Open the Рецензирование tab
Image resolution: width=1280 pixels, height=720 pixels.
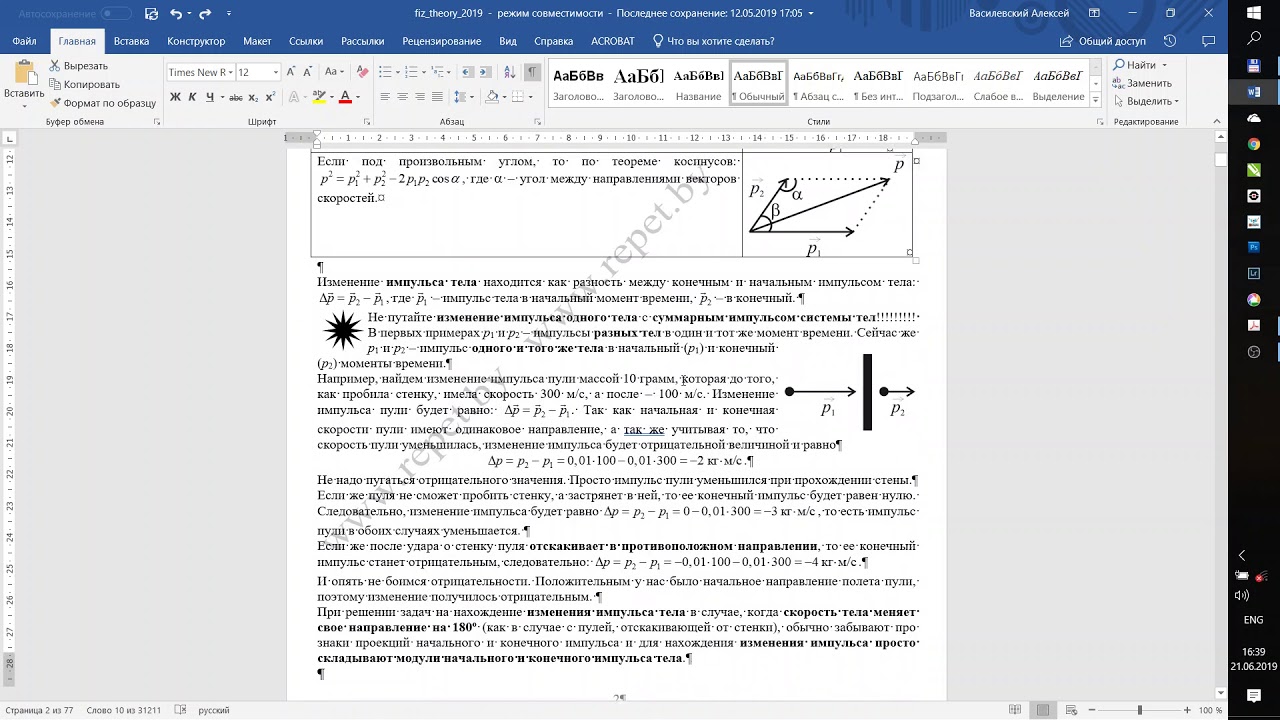[441, 41]
